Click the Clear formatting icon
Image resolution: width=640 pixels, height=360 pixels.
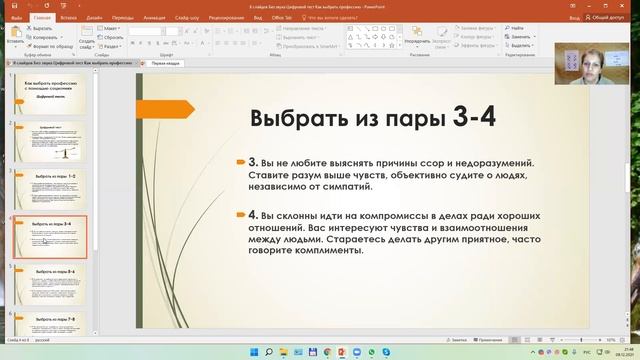click(207, 31)
